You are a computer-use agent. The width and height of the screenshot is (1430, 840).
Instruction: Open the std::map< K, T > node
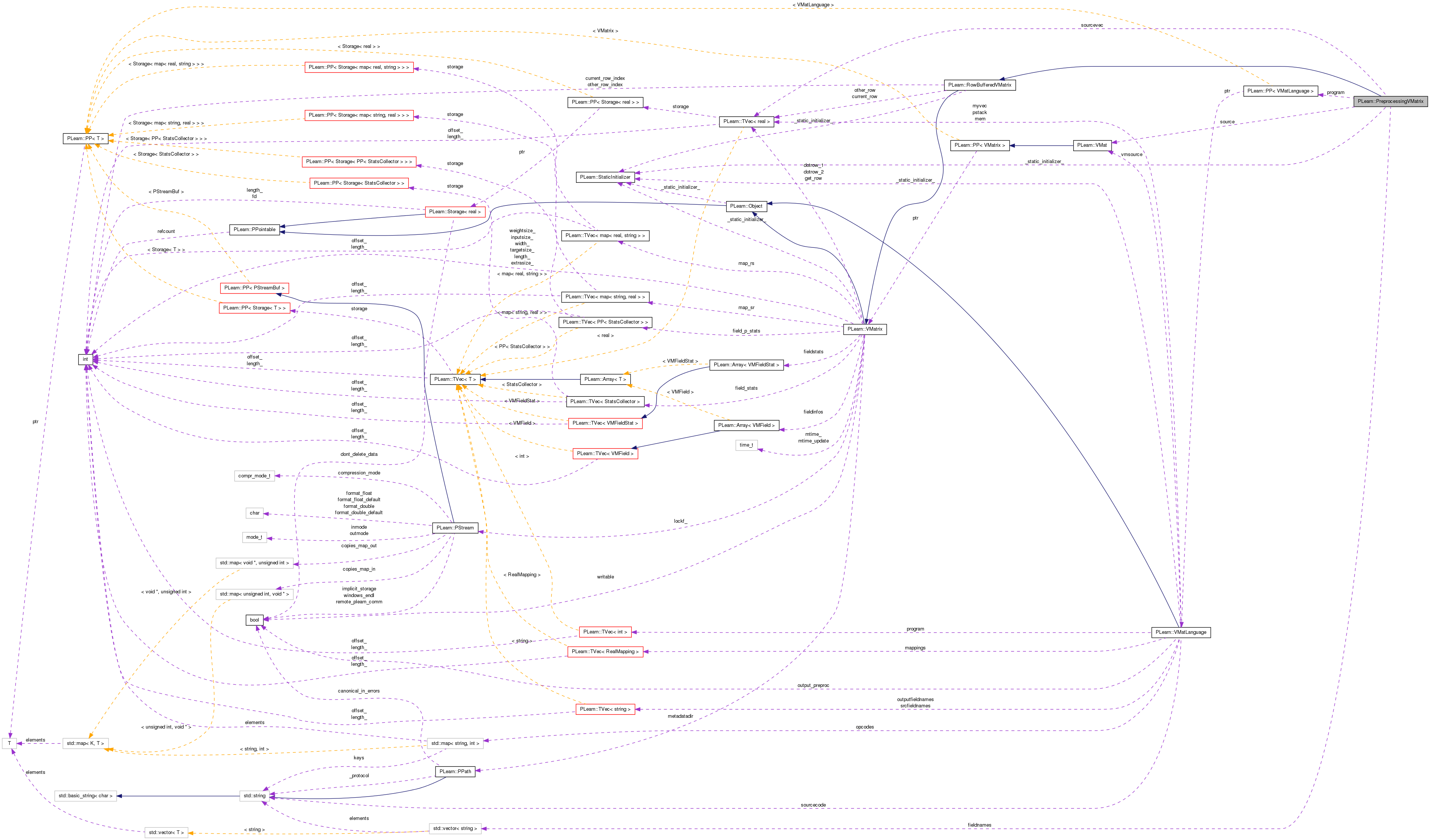[86, 743]
